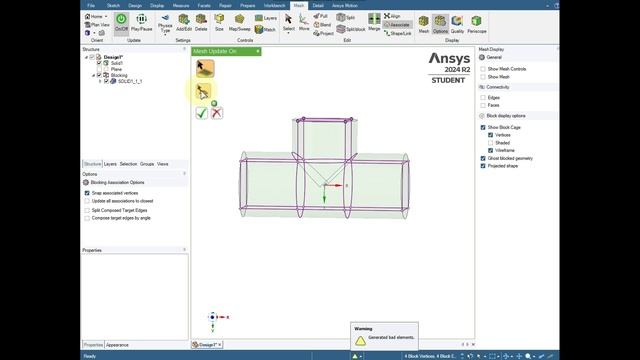Show the Mesh display icon

[424, 24]
